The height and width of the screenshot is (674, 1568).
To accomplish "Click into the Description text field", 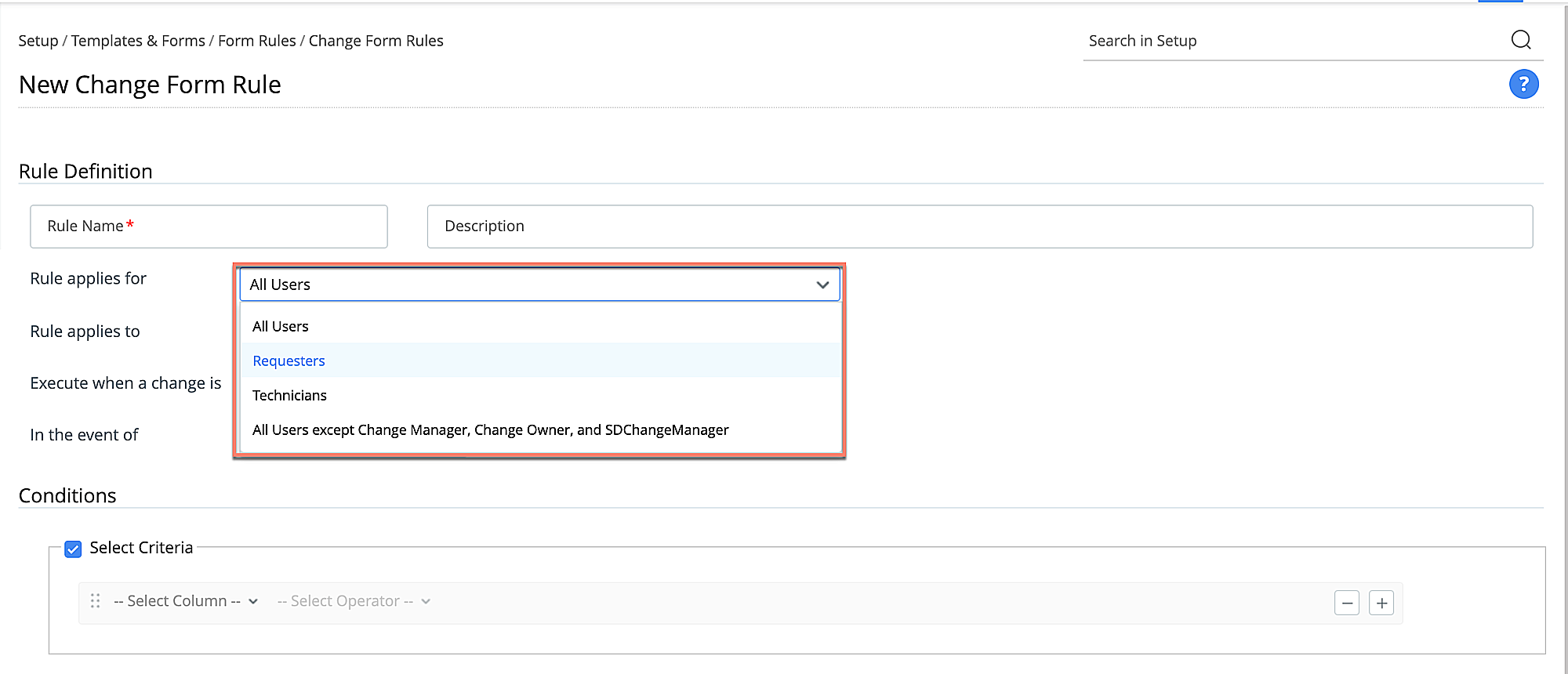I will (x=979, y=226).
